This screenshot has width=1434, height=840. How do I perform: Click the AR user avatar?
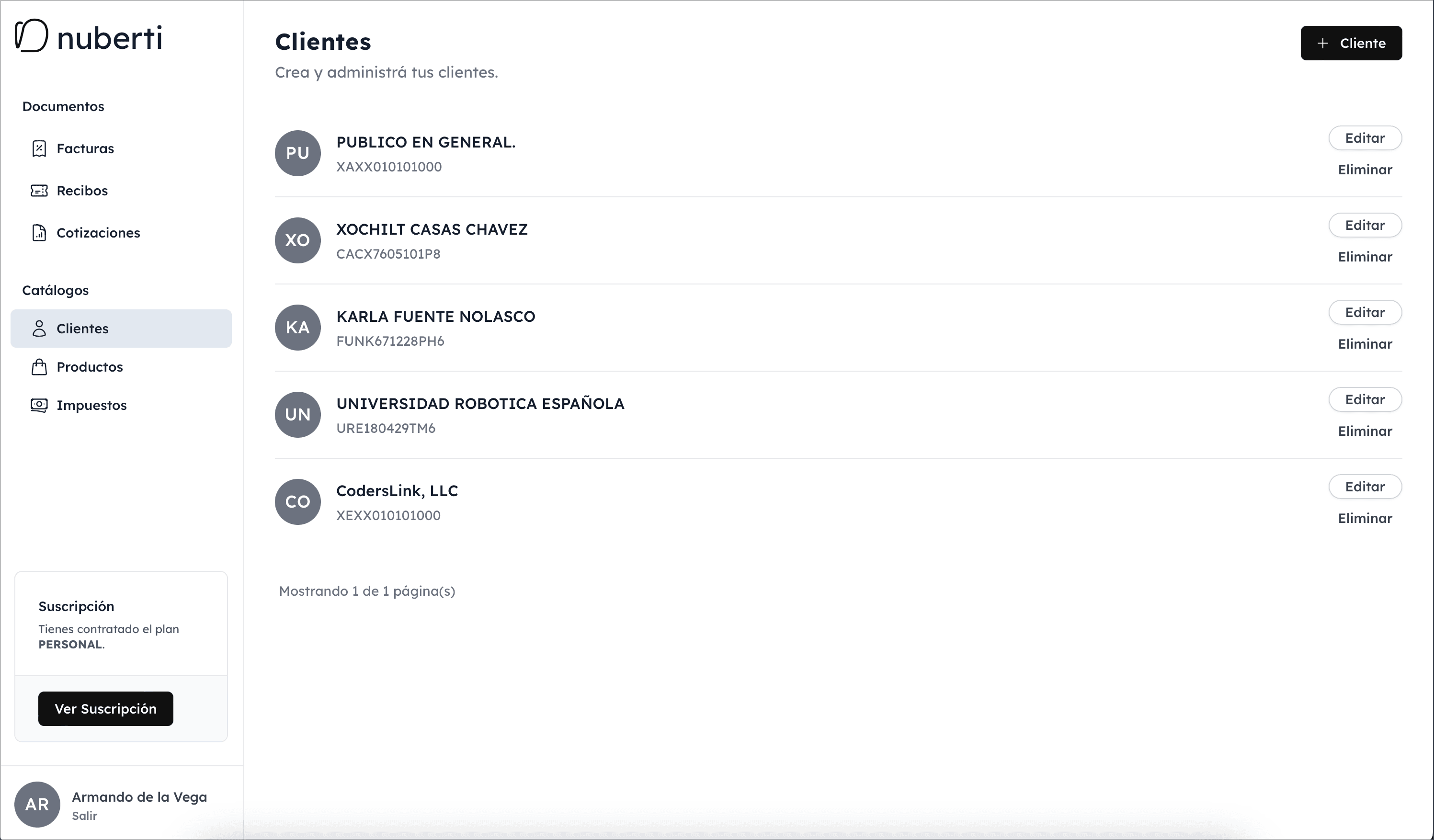[37, 804]
